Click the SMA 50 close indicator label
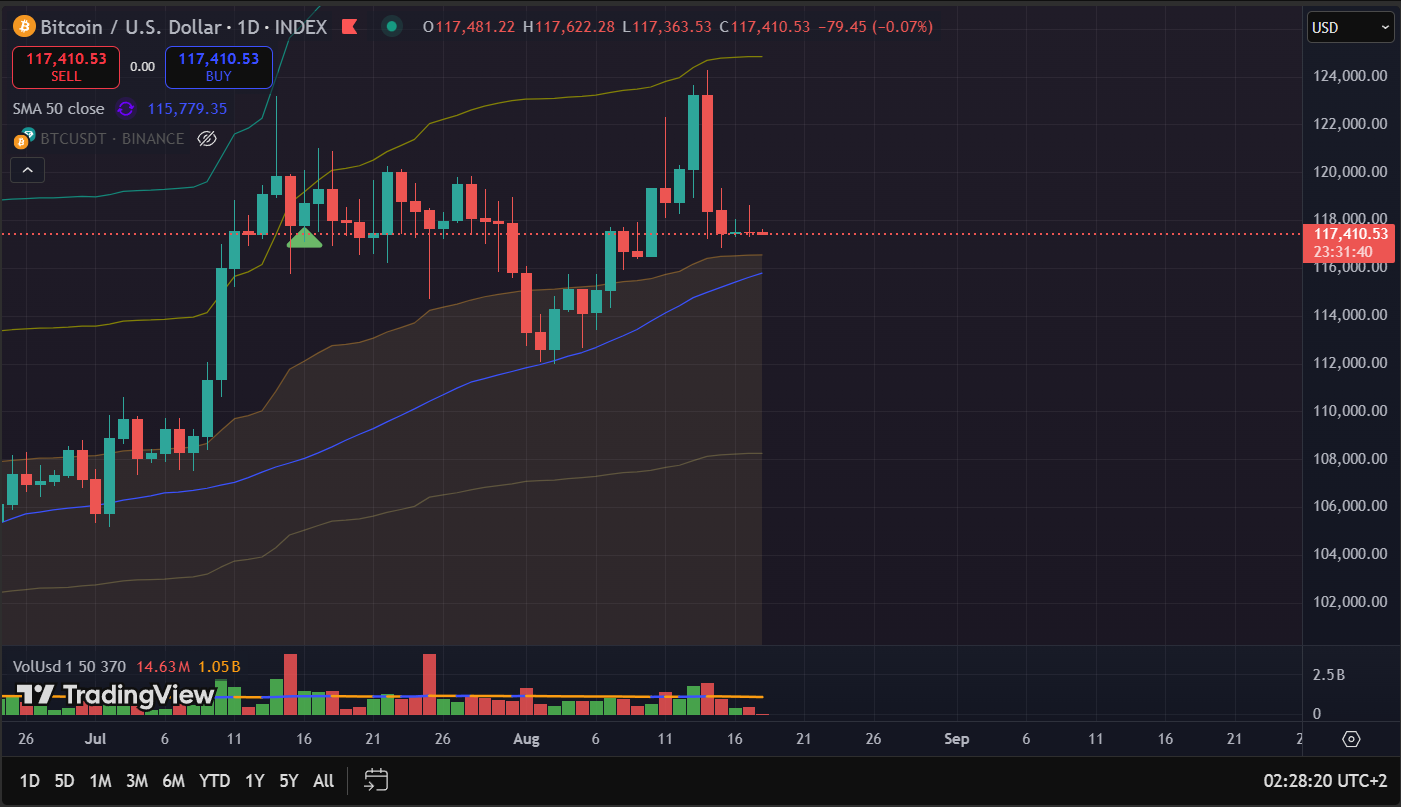The width and height of the screenshot is (1401, 807). 58,109
